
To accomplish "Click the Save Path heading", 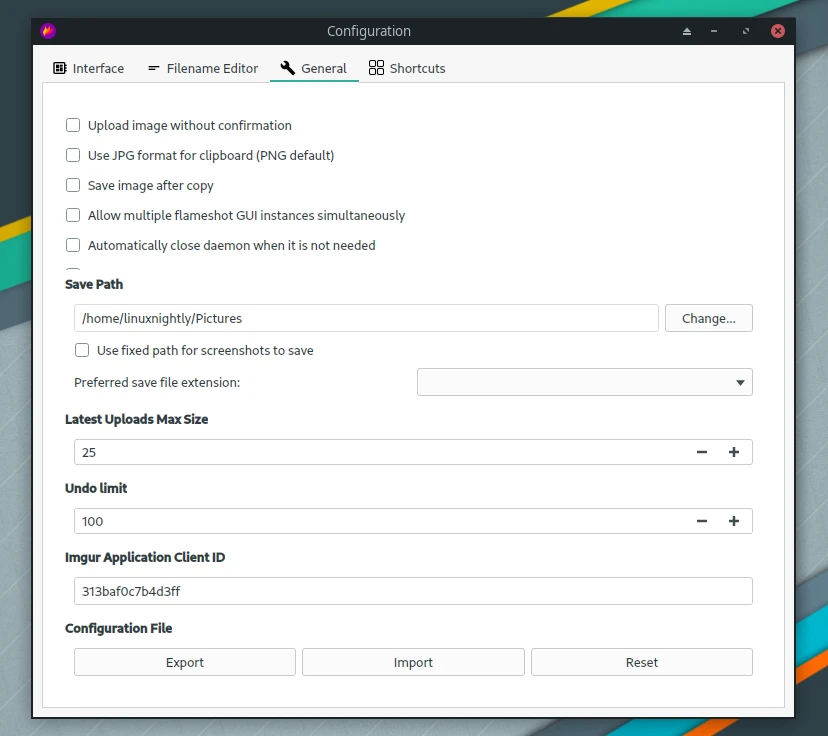I will click(x=94, y=285).
